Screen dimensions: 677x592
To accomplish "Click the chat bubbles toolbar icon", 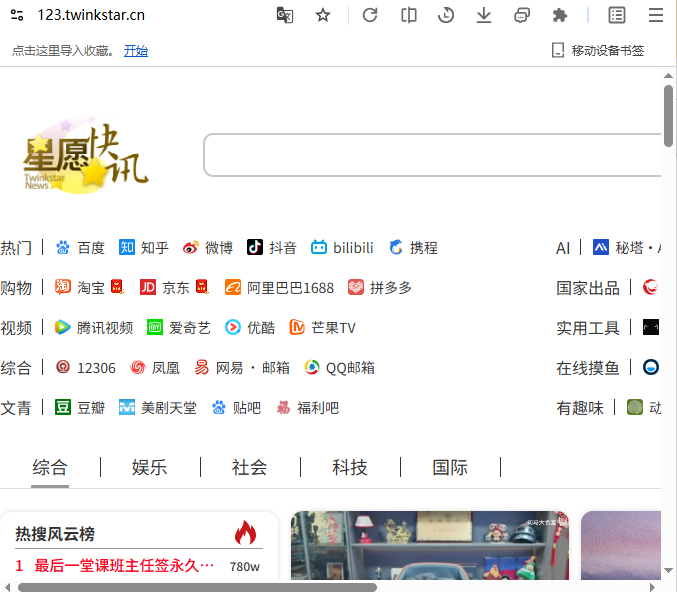I will pyautogui.click(x=522, y=16).
